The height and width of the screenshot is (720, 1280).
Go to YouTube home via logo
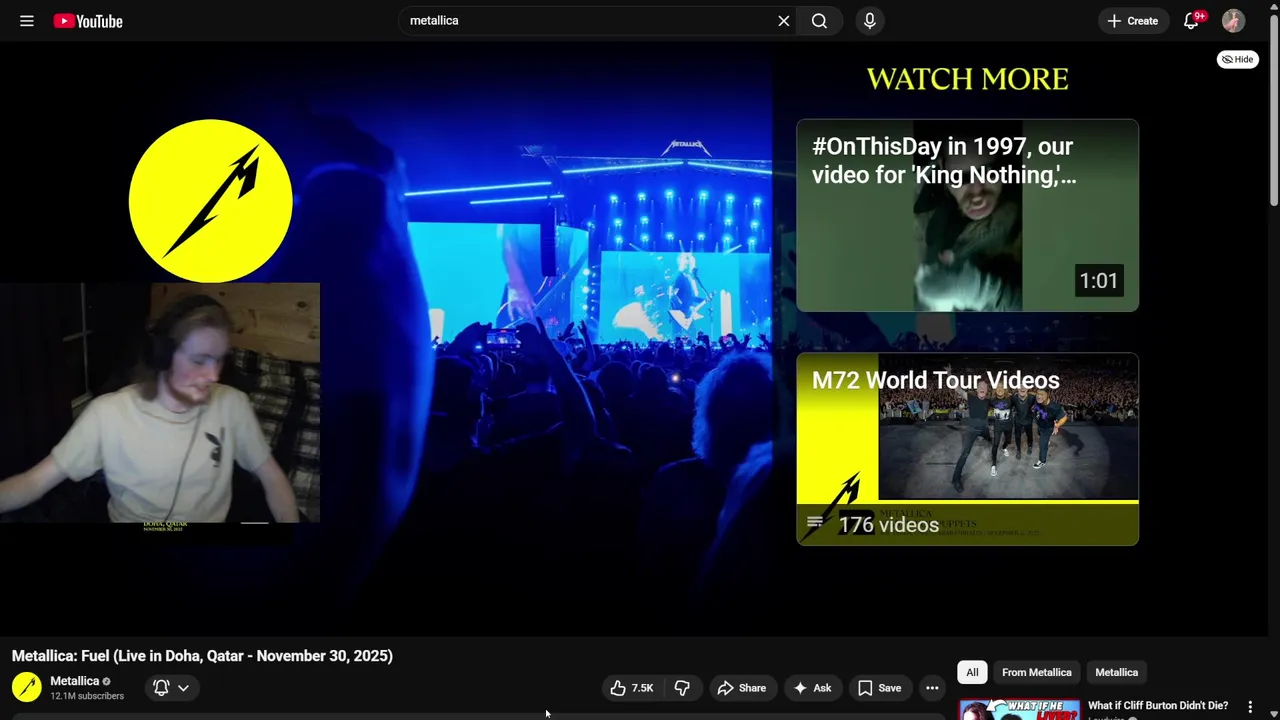click(88, 21)
